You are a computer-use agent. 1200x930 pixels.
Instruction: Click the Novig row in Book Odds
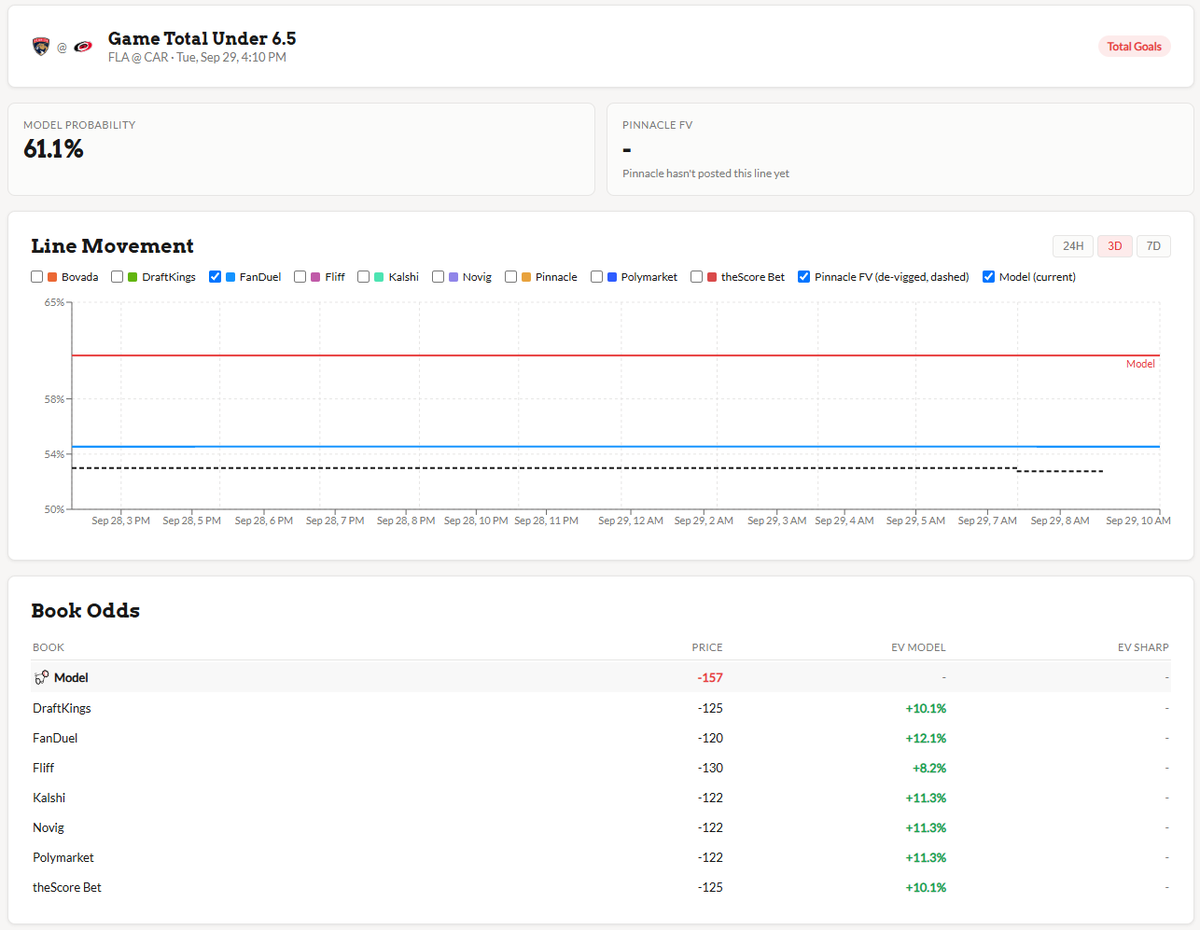(600, 828)
